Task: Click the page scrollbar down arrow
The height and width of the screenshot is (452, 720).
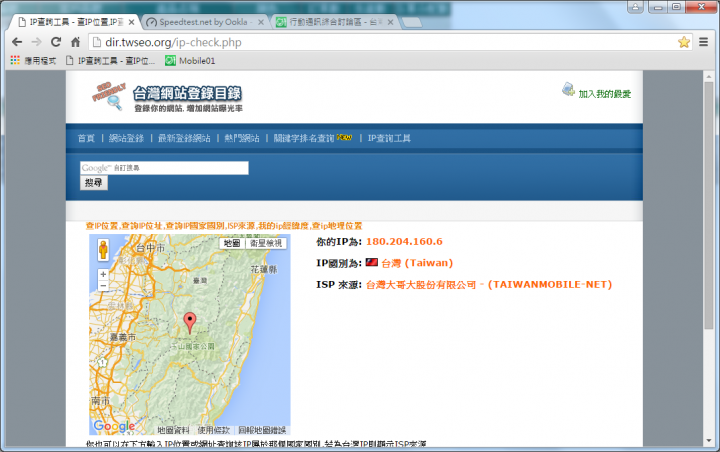Action: (709, 441)
